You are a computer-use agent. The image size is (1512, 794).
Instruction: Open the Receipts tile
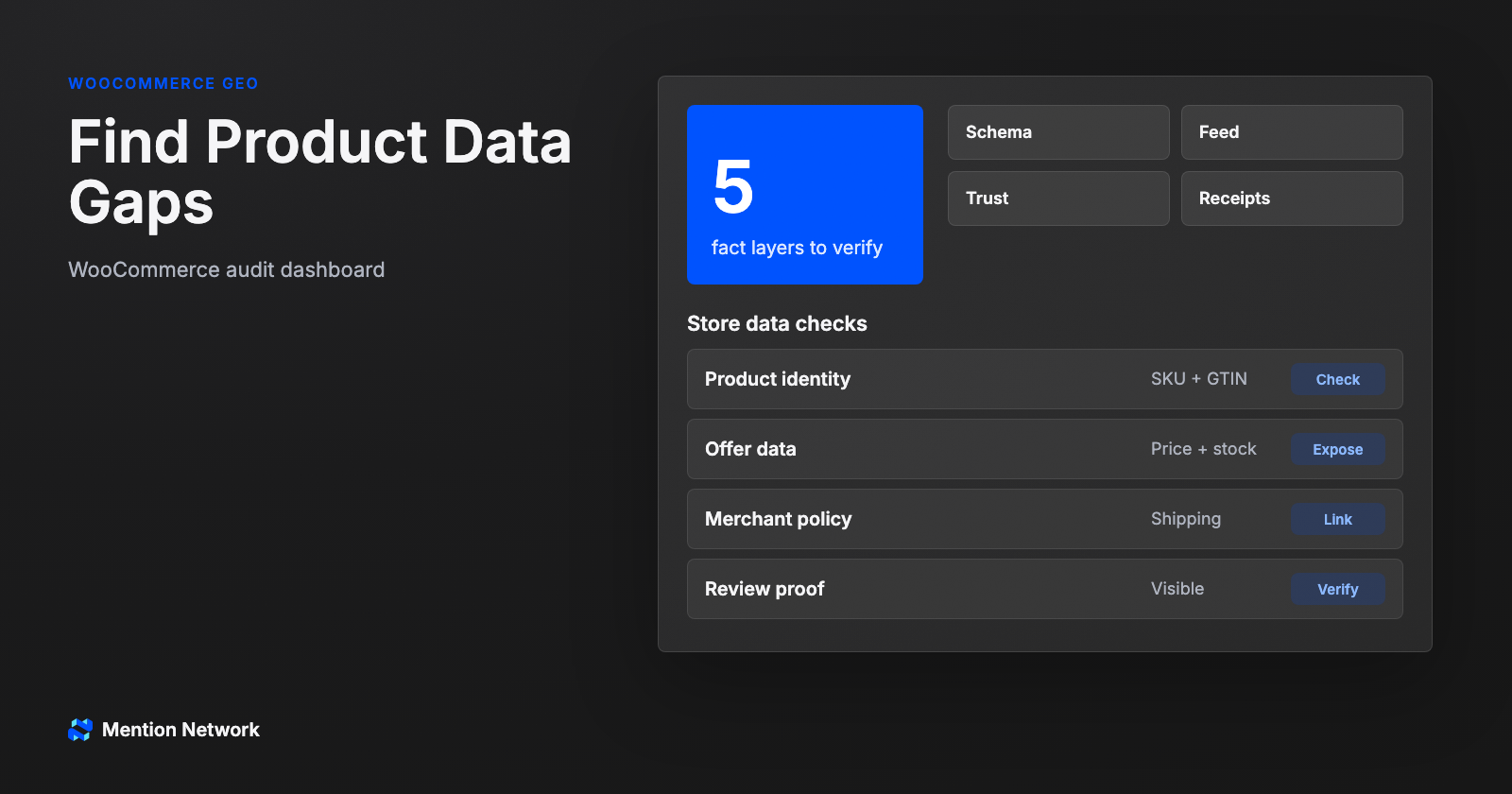tap(1292, 198)
